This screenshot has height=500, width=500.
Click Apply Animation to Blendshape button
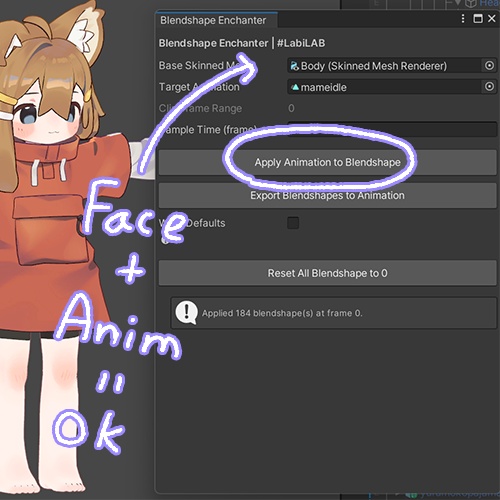coord(327,162)
